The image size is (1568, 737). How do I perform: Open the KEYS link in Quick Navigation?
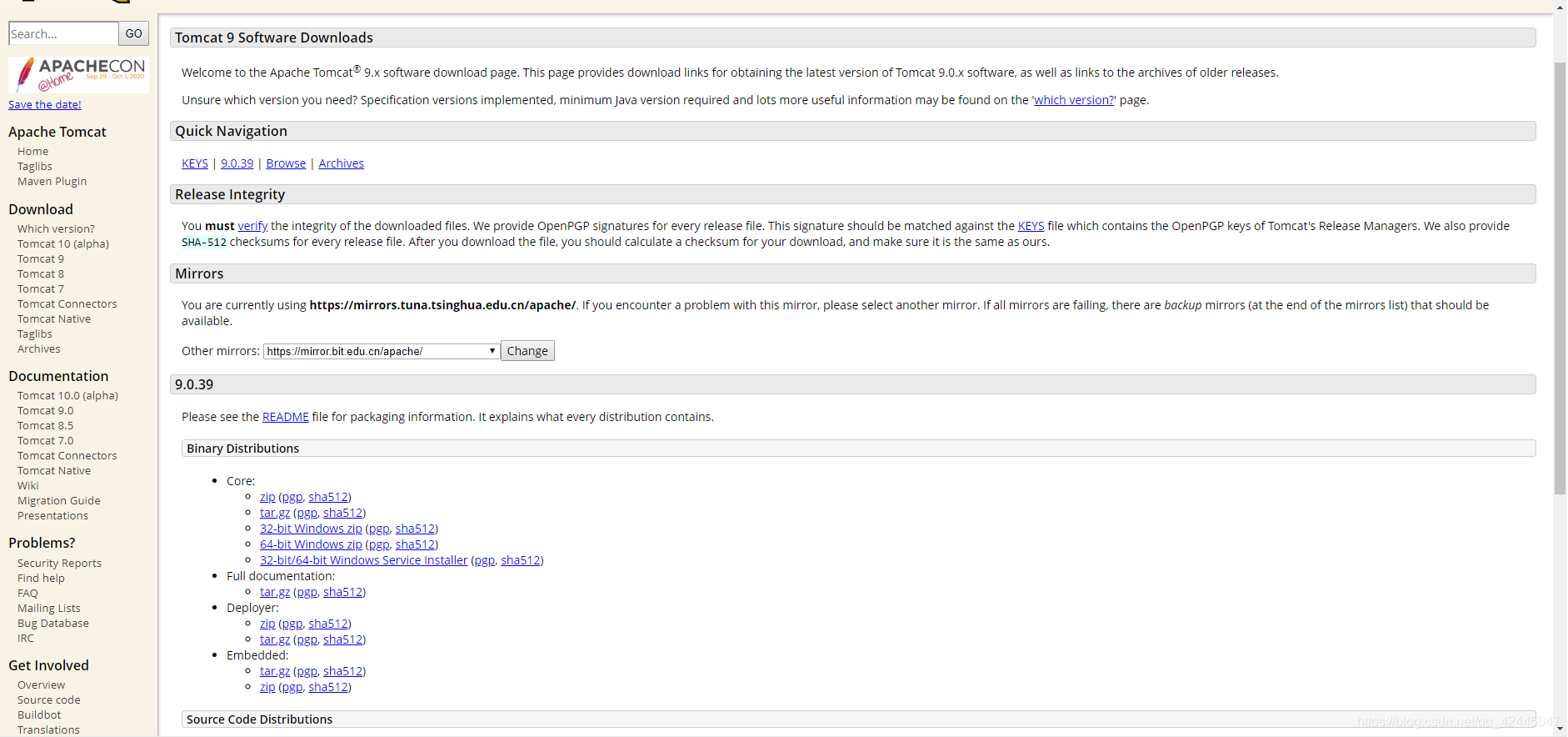pos(195,163)
